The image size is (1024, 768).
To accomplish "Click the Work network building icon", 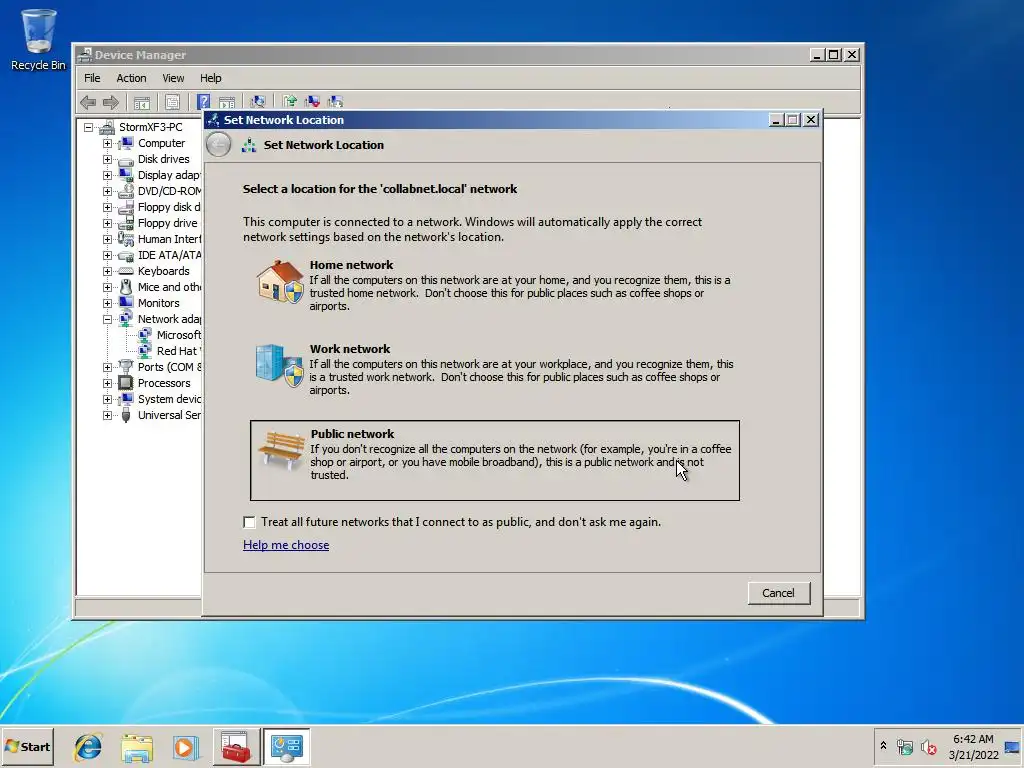I will (x=279, y=366).
